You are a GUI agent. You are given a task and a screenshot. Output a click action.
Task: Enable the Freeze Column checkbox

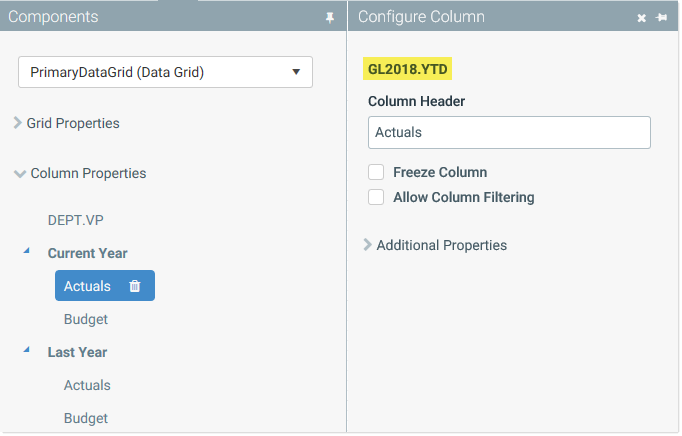376,172
